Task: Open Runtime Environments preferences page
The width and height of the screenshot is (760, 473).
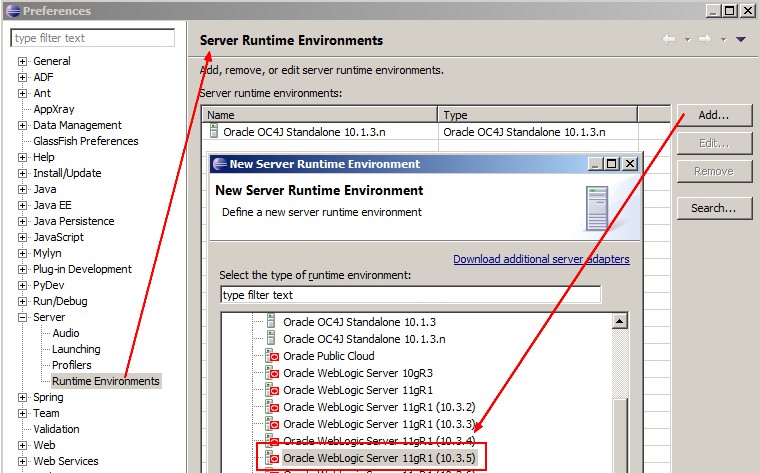Action: pos(105,381)
